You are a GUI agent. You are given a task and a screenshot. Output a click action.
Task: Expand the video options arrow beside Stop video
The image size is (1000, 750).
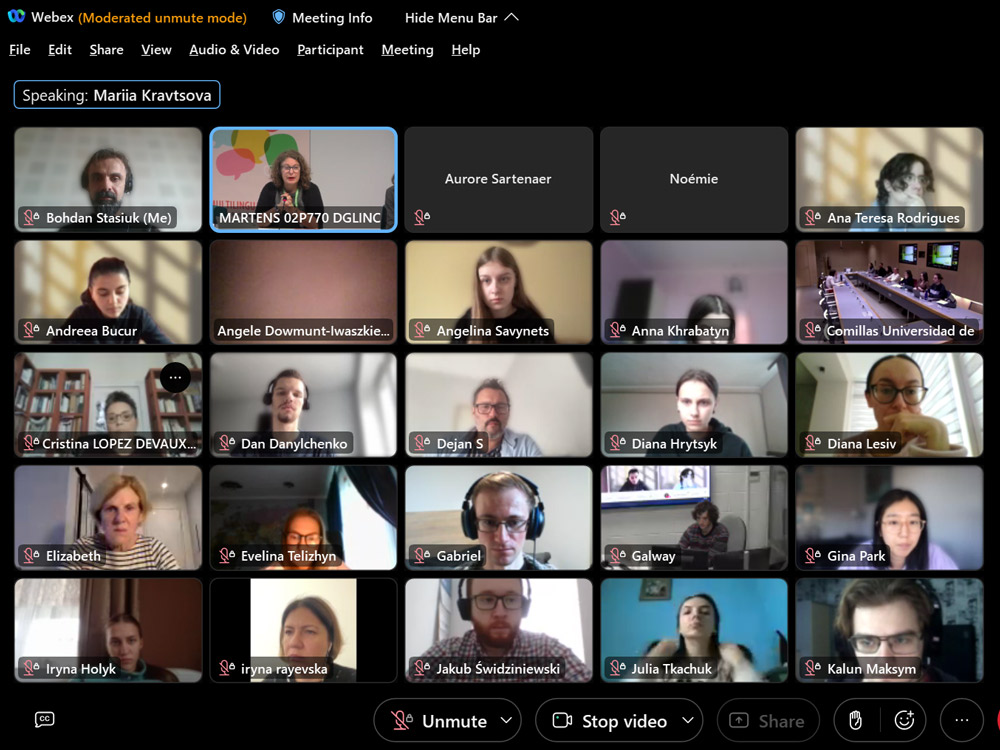coord(687,720)
